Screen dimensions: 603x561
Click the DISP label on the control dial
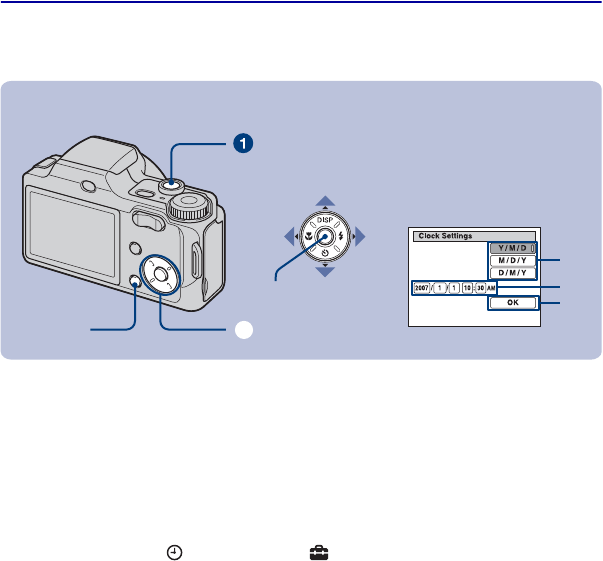[x=325, y=220]
